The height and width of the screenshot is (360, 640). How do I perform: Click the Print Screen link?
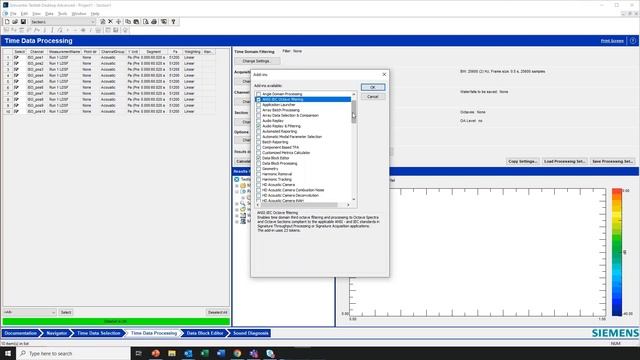tap(612, 41)
